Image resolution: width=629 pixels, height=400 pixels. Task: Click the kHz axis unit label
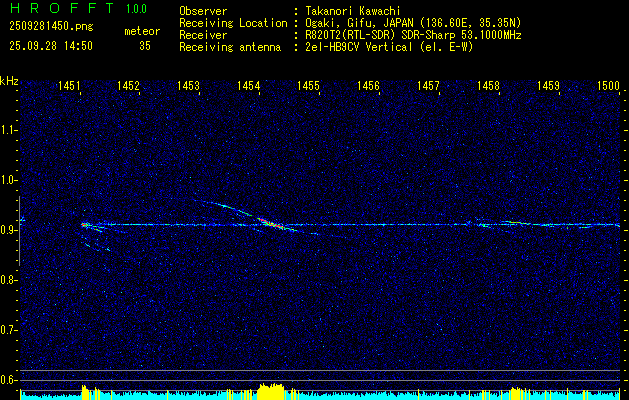[x=9, y=81]
